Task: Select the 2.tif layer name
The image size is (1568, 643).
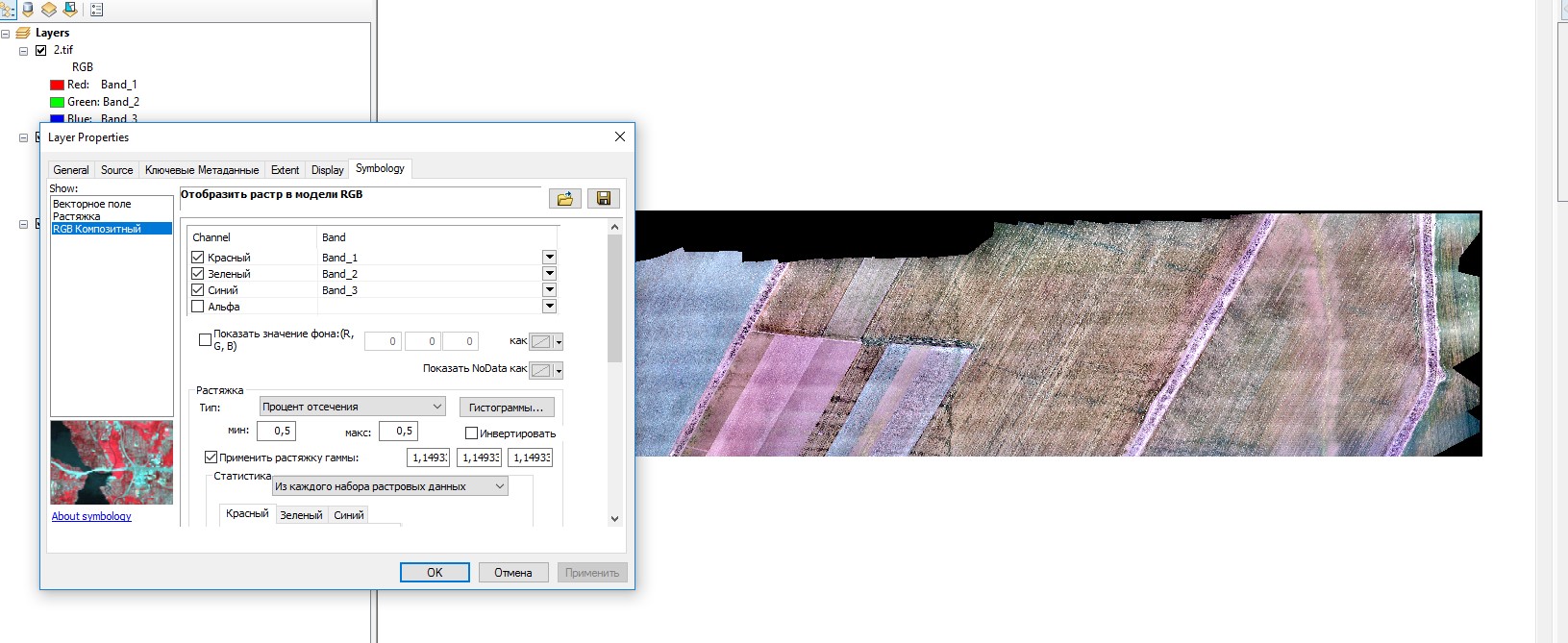Action: pos(63,50)
